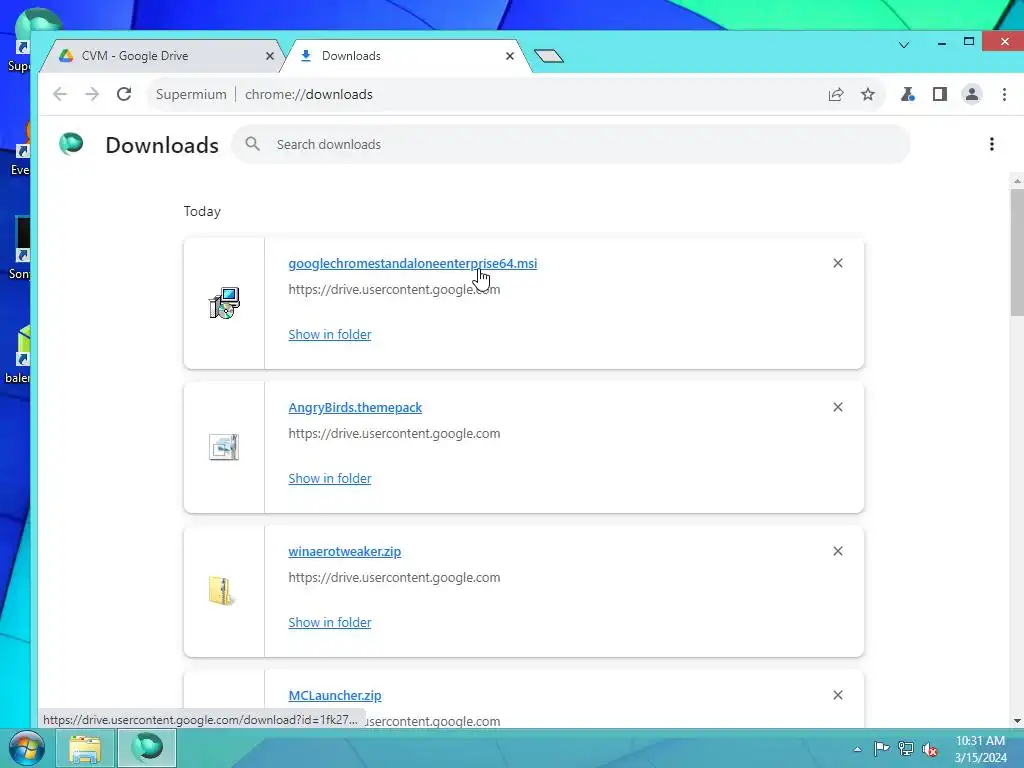Image resolution: width=1024 pixels, height=768 pixels.
Task: Reload the Downloads page
Action: [124, 94]
